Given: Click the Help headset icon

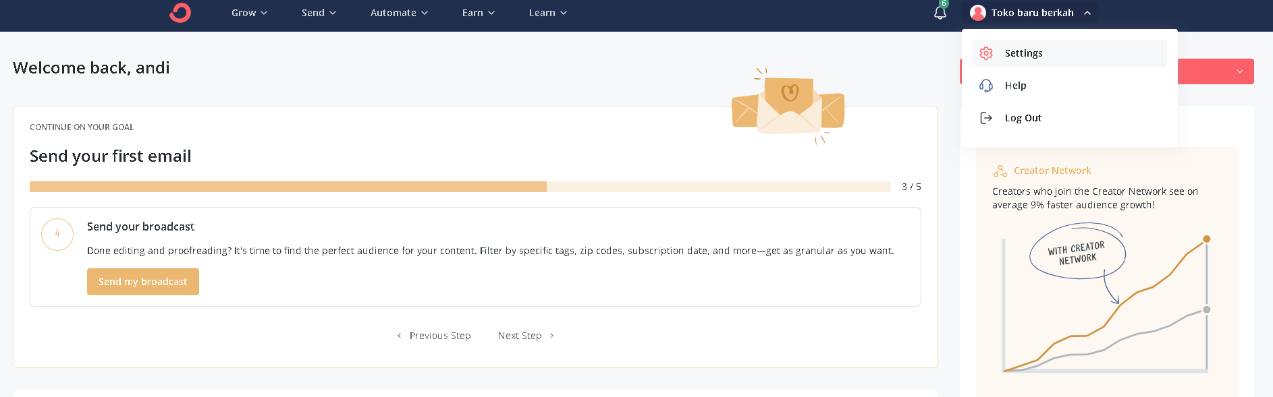Looking at the screenshot, I should (x=986, y=86).
